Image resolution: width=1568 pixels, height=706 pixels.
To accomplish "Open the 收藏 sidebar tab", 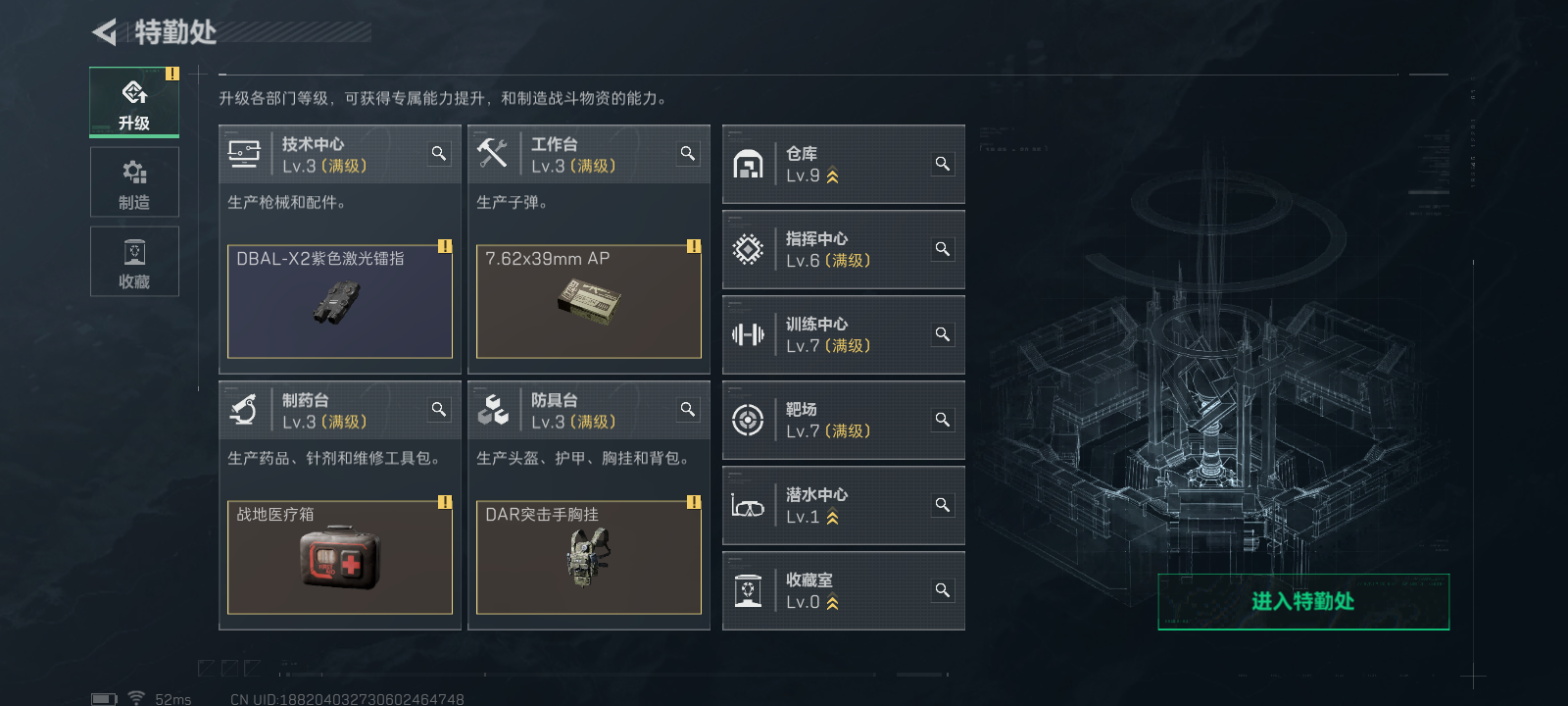I will [134, 262].
